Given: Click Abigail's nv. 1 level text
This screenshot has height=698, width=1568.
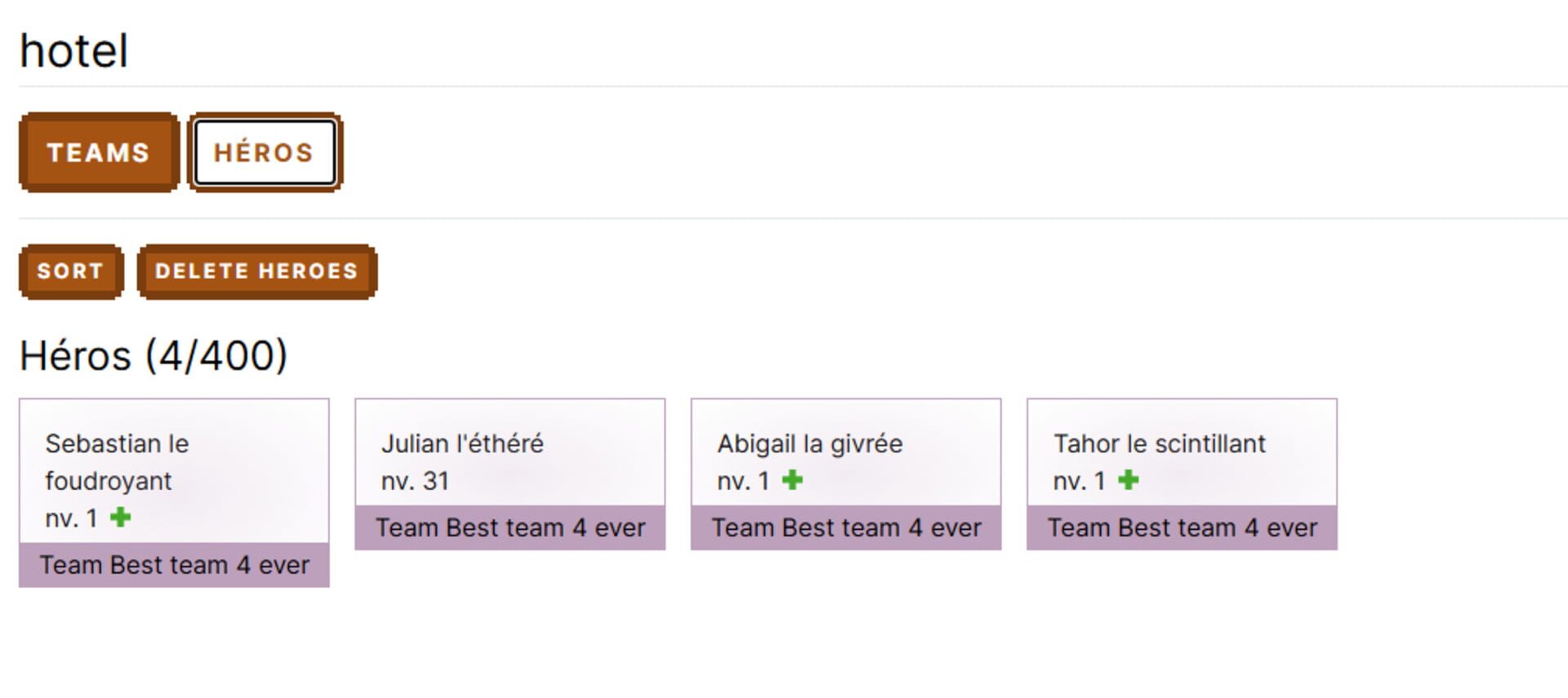Looking at the screenshot, I should [743, 481].
